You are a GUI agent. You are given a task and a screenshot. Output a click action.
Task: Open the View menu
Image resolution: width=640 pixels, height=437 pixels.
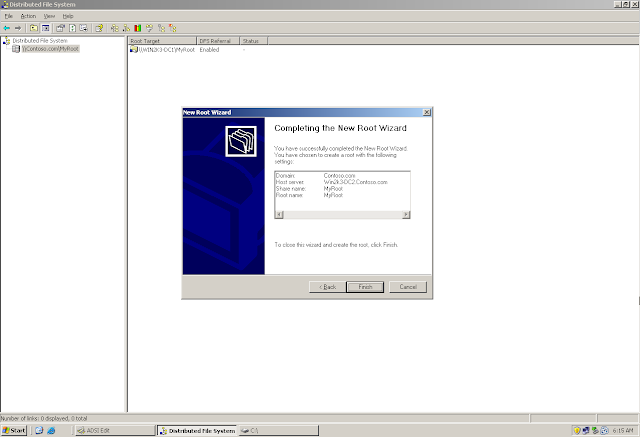pyautogui.click(x=49, y=16)
